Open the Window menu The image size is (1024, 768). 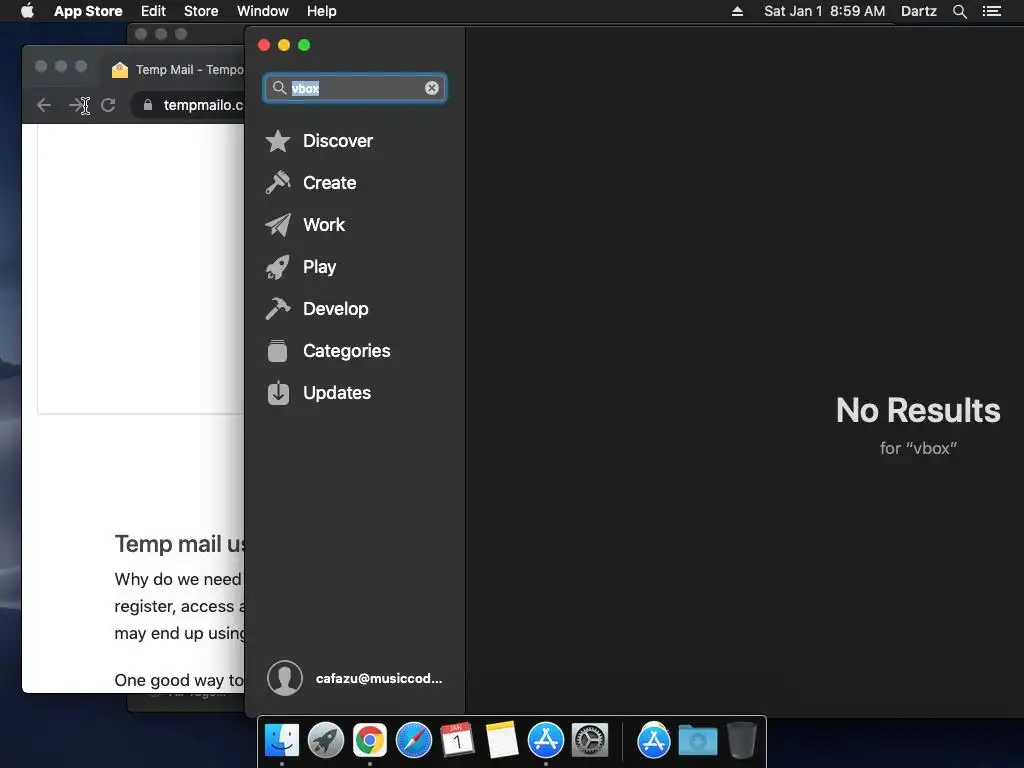pos(263,11)
